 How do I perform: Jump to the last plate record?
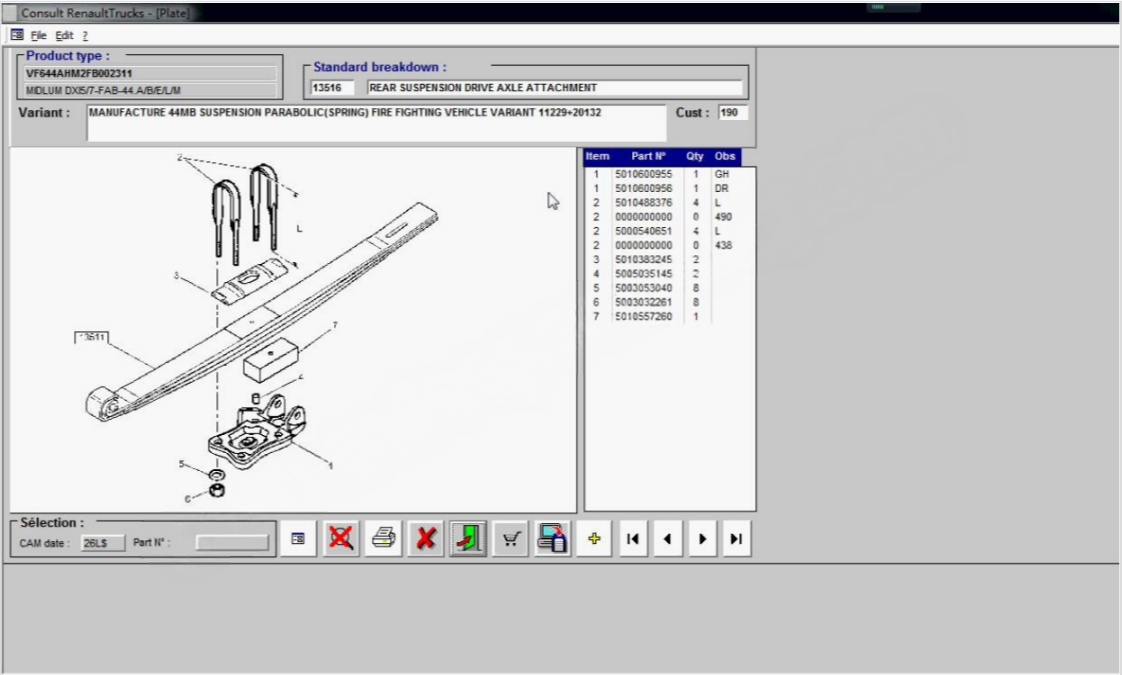[736, 539]
